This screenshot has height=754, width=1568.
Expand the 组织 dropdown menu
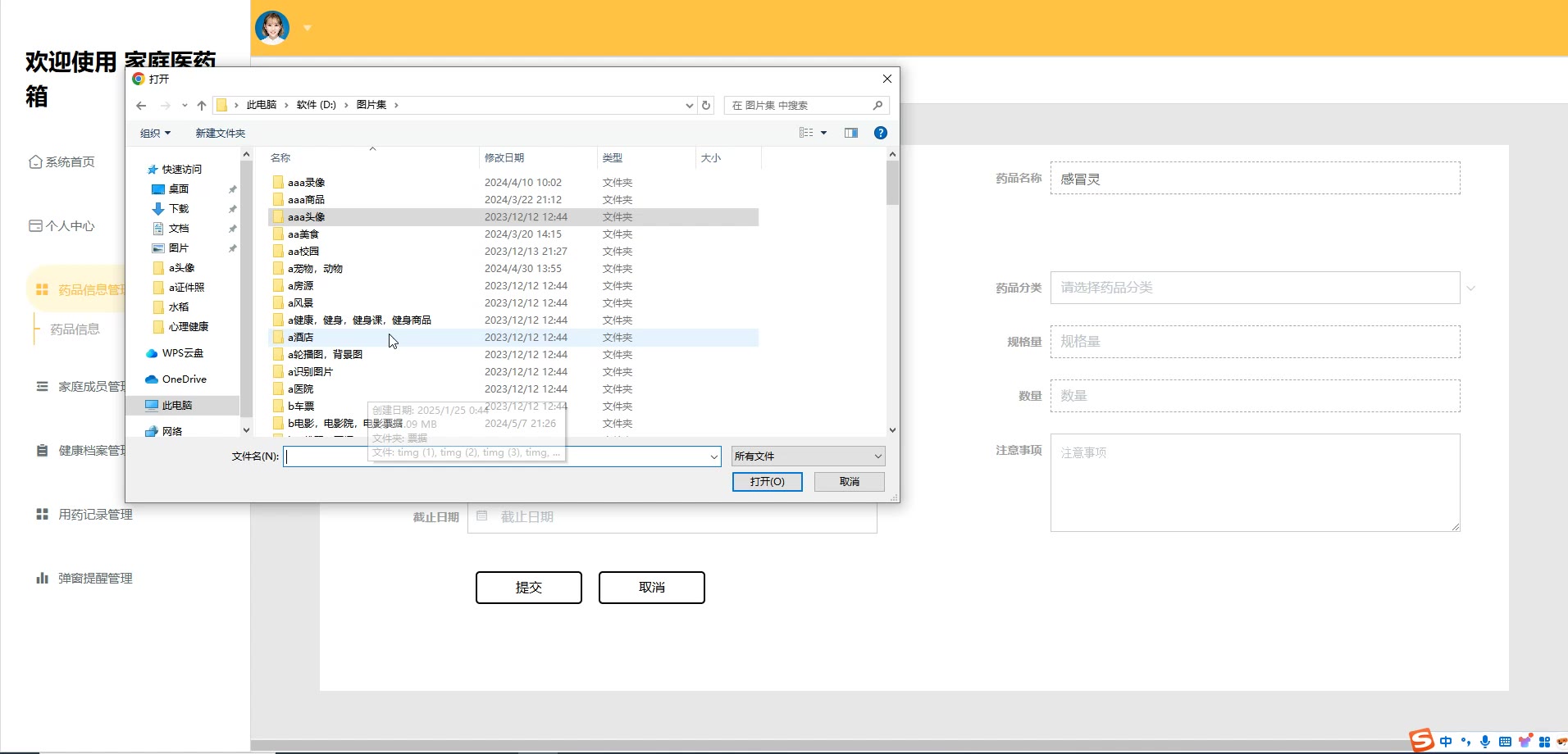click(x=155, y=134)
